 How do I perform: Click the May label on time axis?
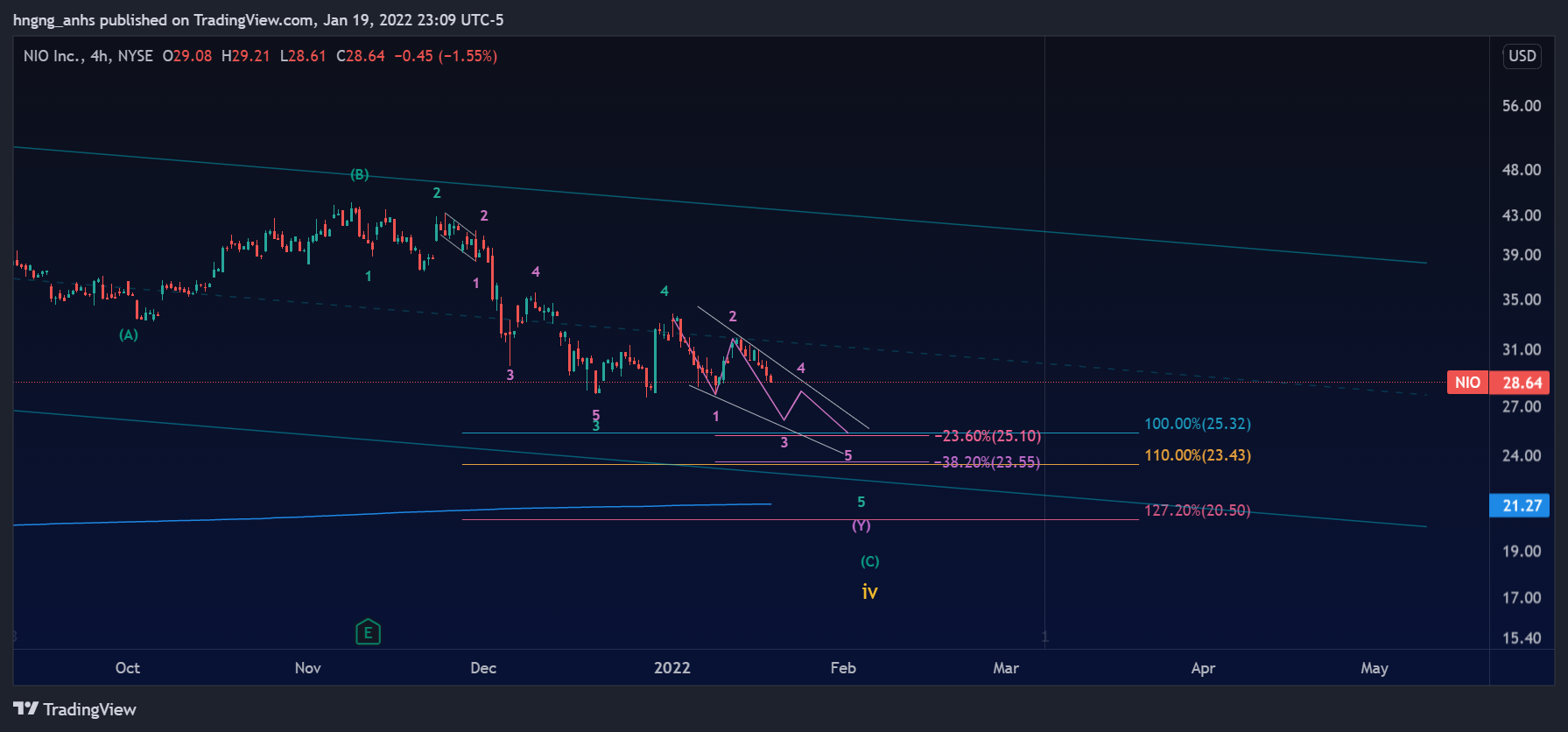pyautogui.click(x=1375, y=668)
